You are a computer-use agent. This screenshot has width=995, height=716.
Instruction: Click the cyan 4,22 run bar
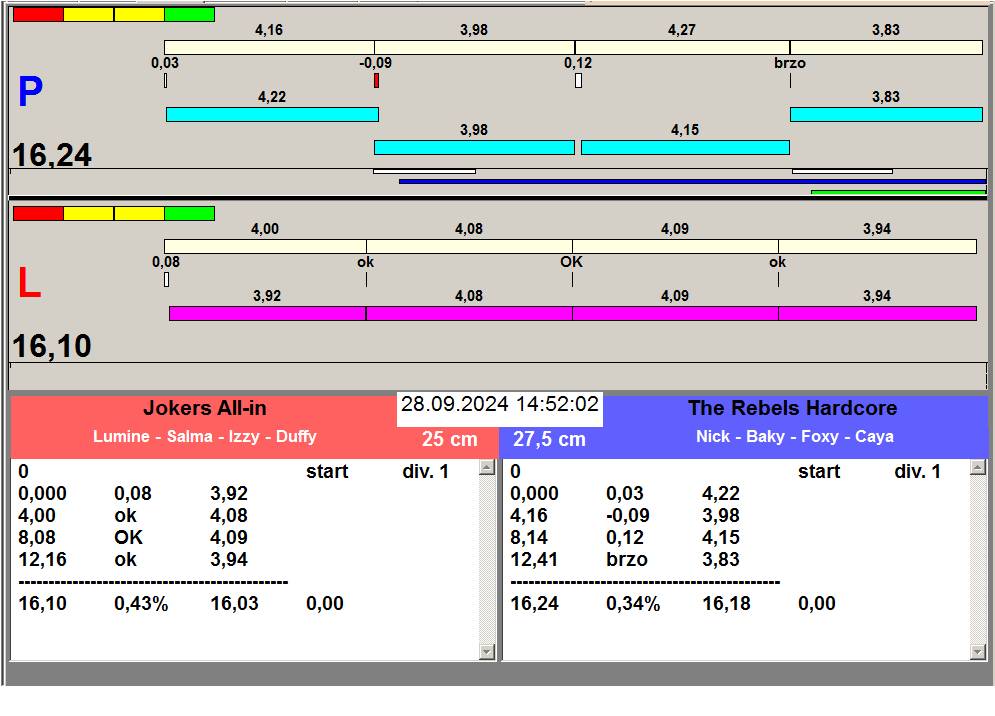[271, 115]
